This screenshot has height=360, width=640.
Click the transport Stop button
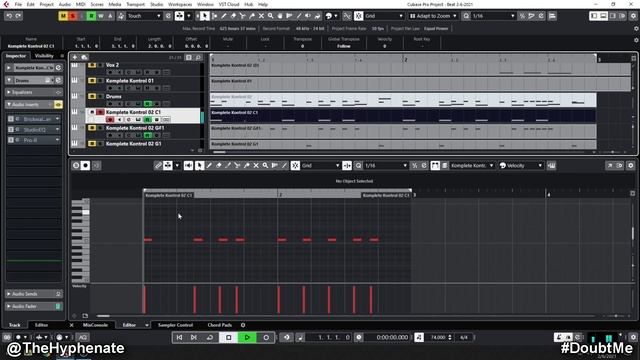(x=229, y=337)
